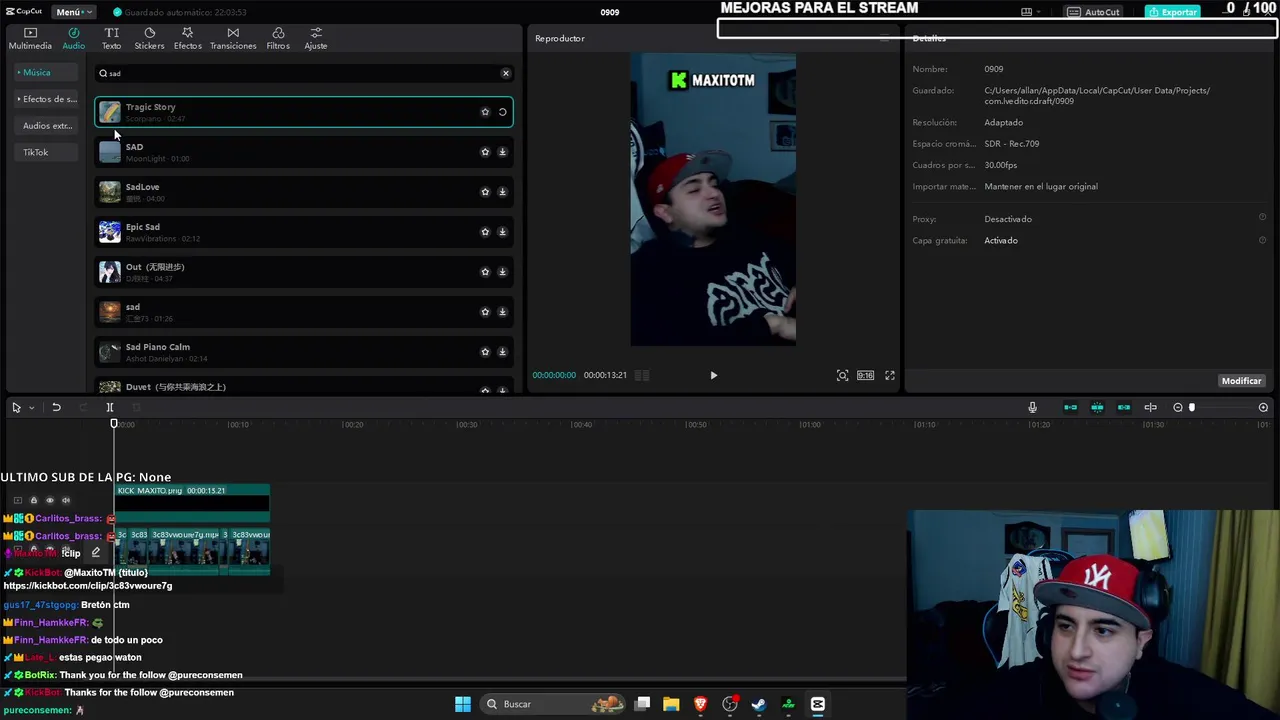Toggle preview axis

tap(1150, 407)
